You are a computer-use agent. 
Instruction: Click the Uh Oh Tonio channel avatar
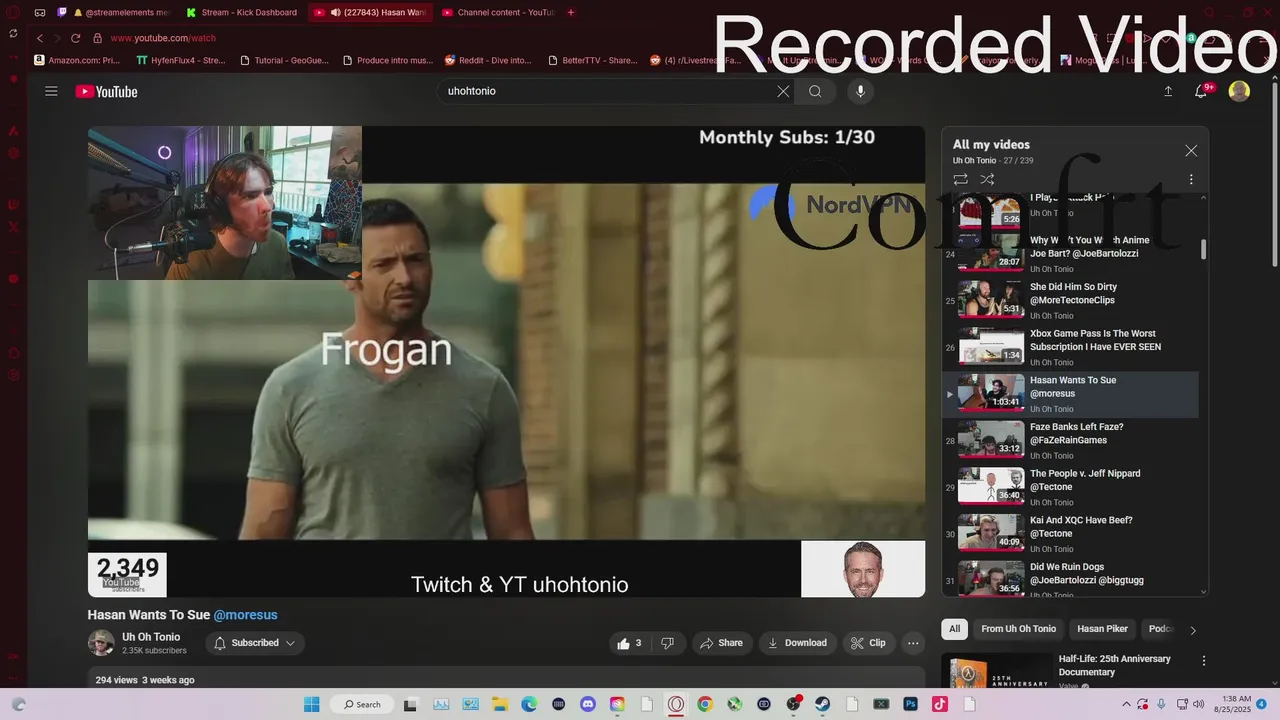coord(101,643)
